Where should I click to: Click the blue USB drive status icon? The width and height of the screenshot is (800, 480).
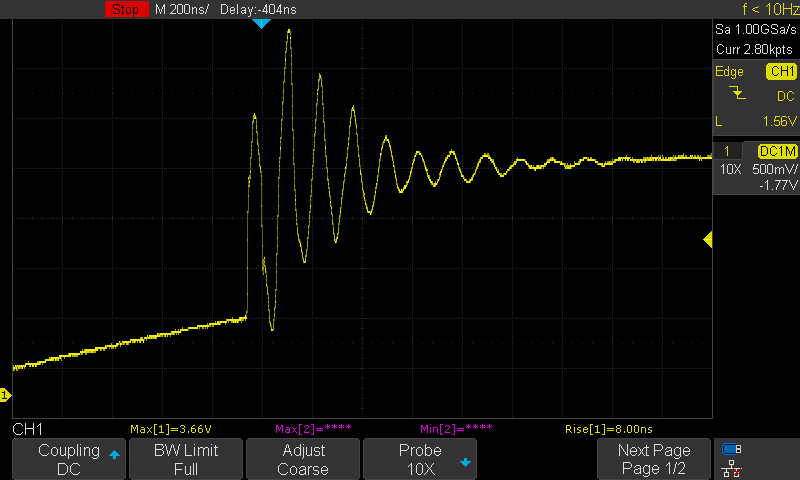(731, 449)
